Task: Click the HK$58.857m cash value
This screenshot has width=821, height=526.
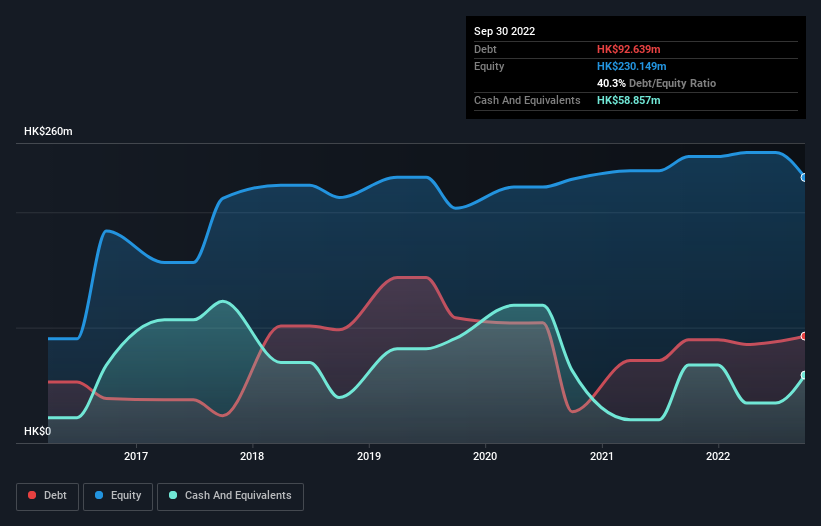Action: pyautogui.click(x=628, y=100)
